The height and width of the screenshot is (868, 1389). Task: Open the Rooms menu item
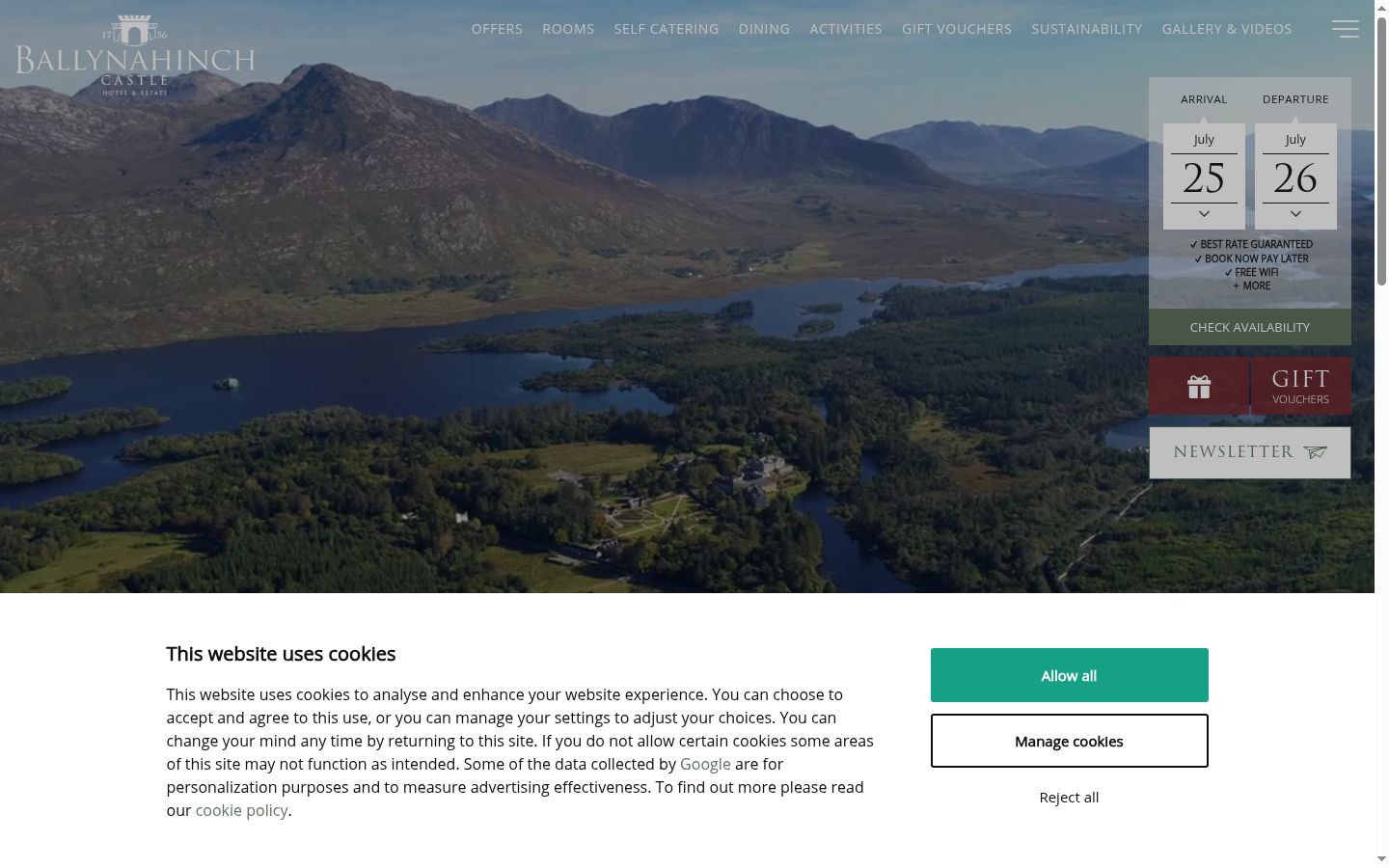[568, 29]
